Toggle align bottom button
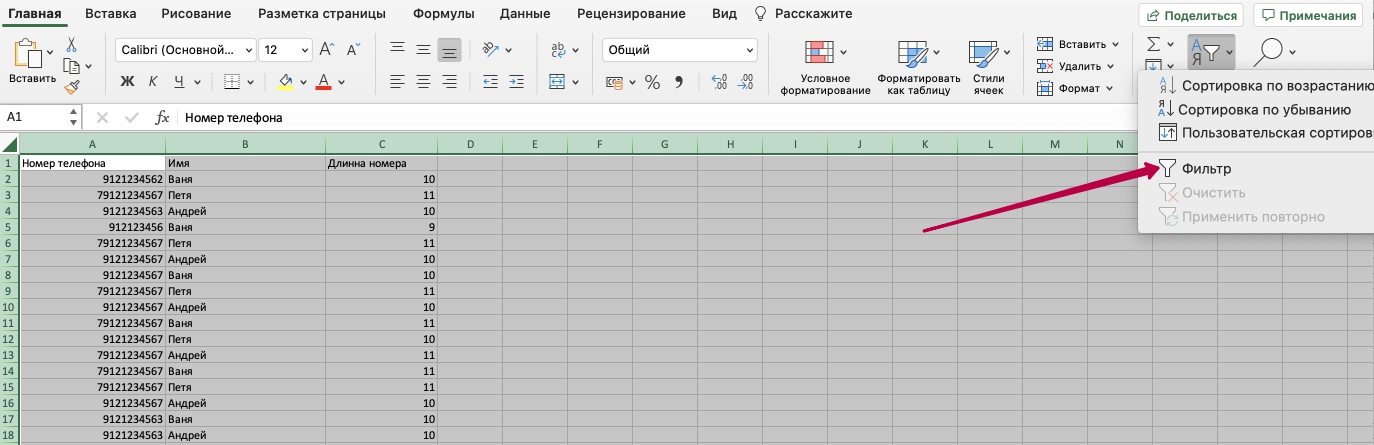 (x=449, y=48)
